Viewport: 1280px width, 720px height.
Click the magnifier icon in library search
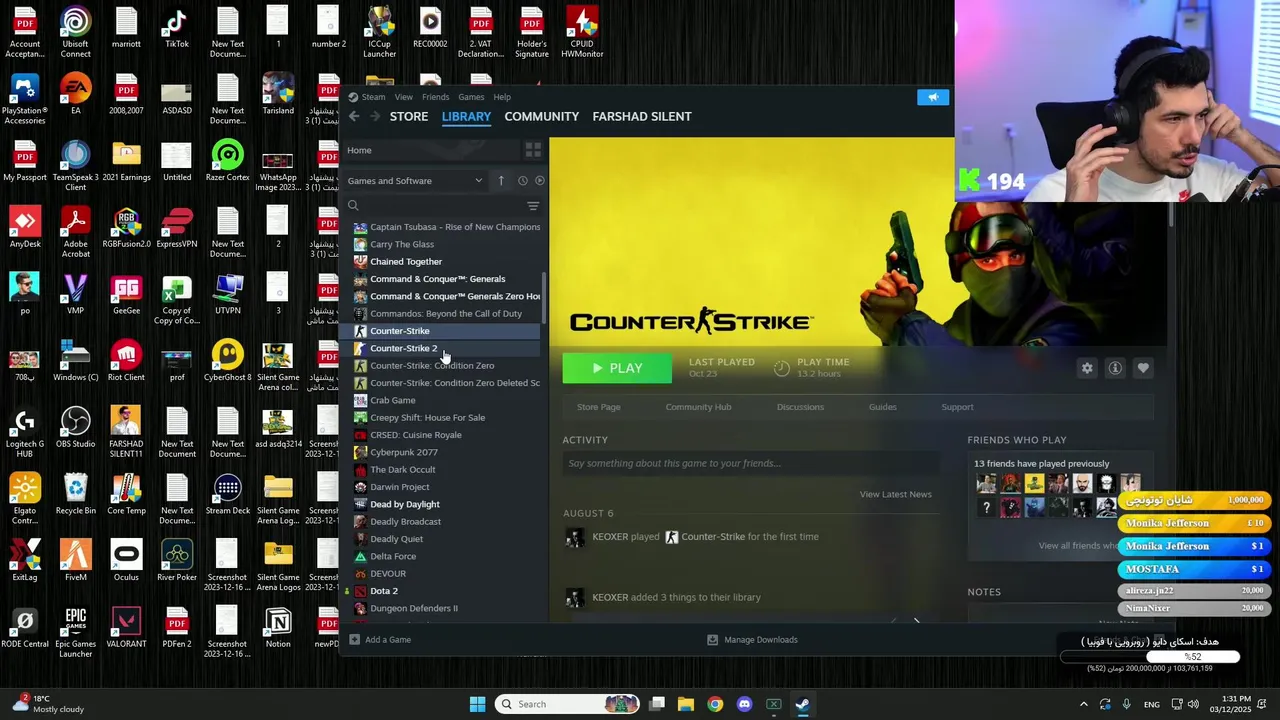[x=353, y=205]
